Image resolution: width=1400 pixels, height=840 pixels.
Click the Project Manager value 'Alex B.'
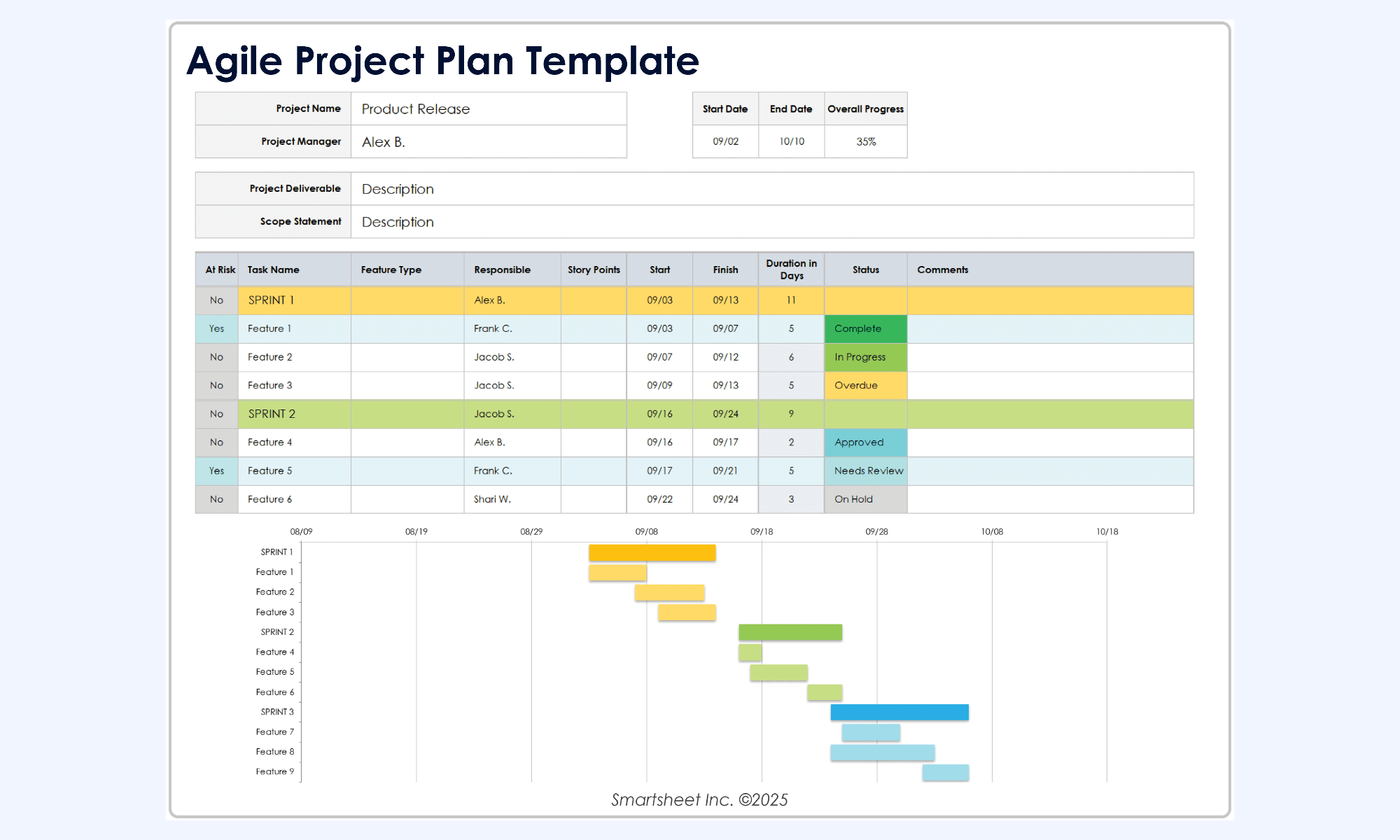point(489,141)
